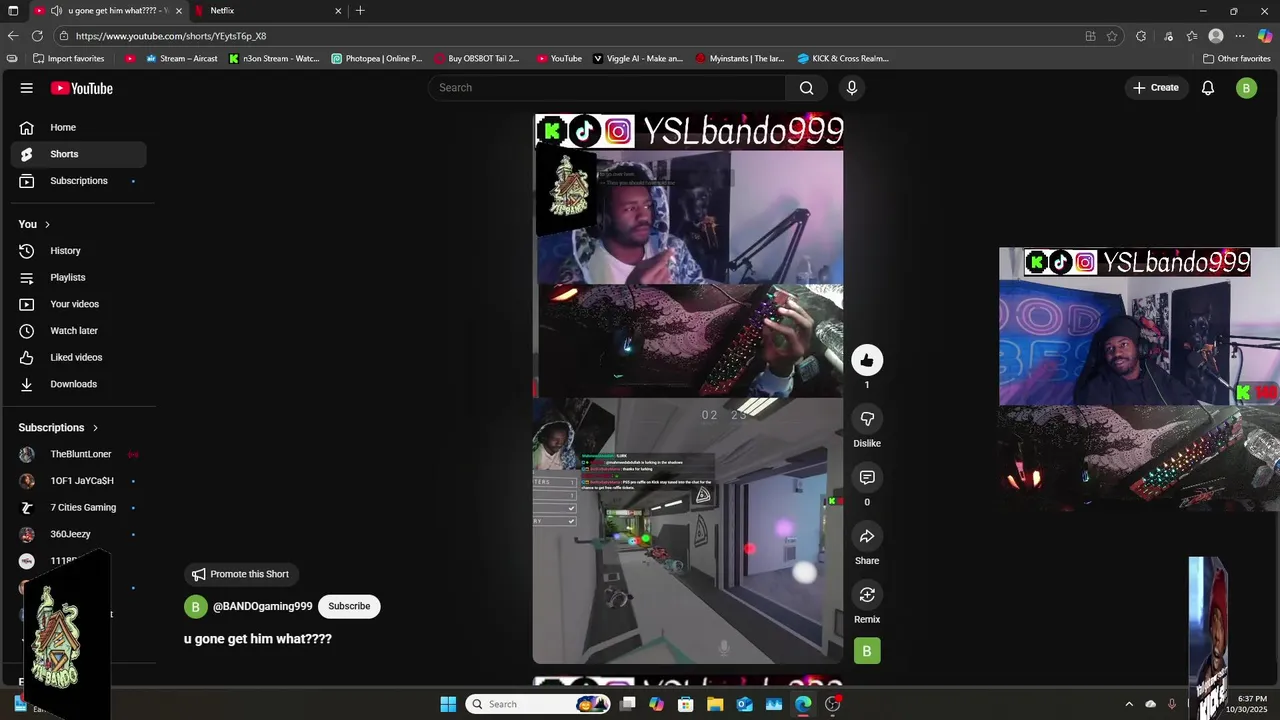Open KICK & Cross Realm bookmark
1280x720 pixels.
tap(843, 58)
